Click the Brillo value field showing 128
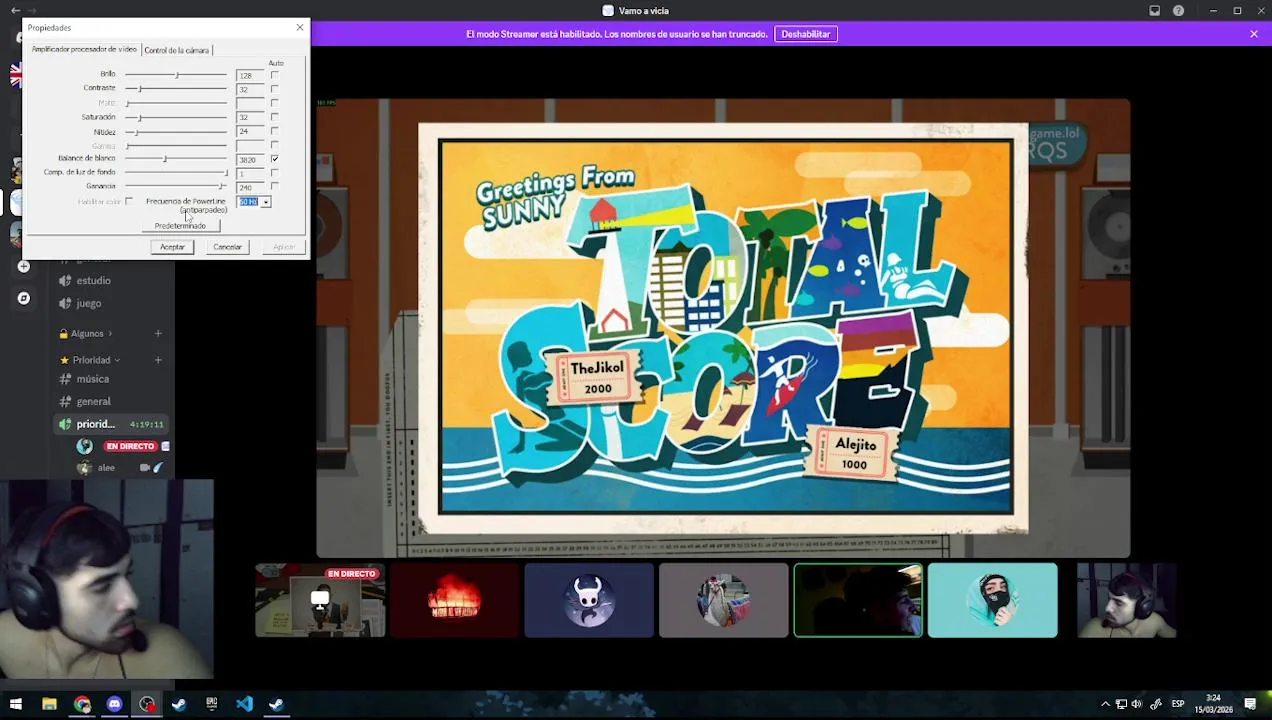Viewport: 1272px width, 720px height. 250,75
